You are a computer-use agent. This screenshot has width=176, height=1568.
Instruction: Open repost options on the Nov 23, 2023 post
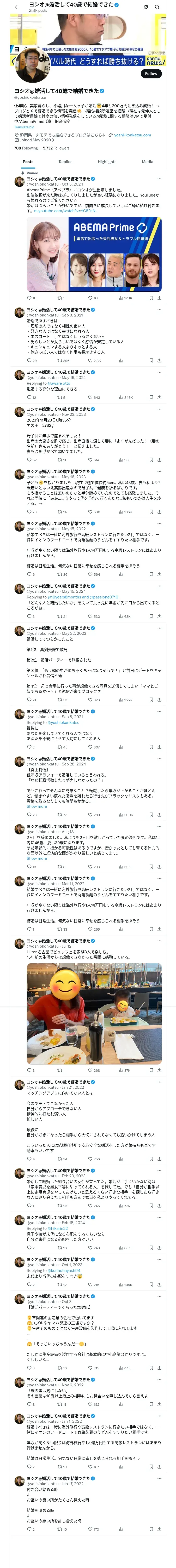tap(61, 460)
